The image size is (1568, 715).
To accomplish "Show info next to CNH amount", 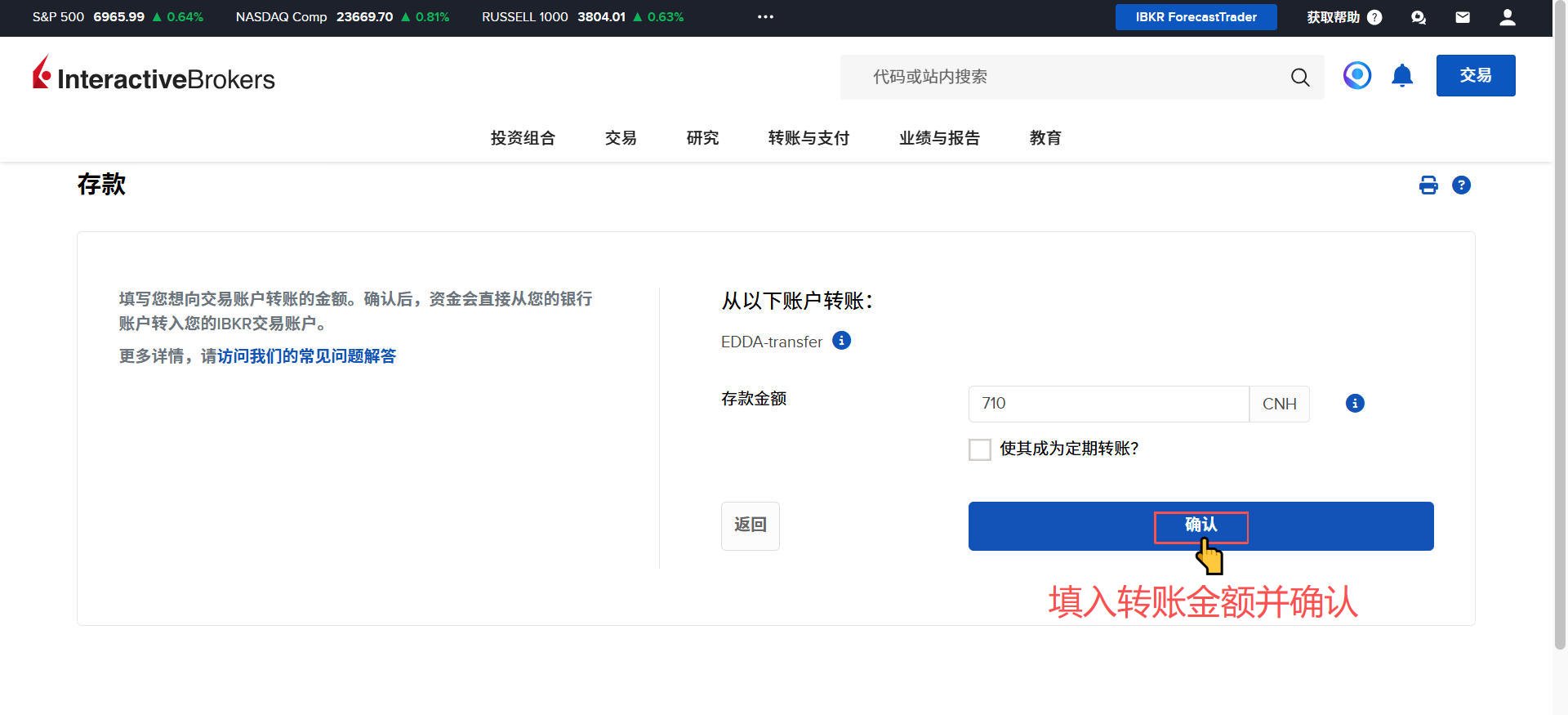I will click(1354, 404).
